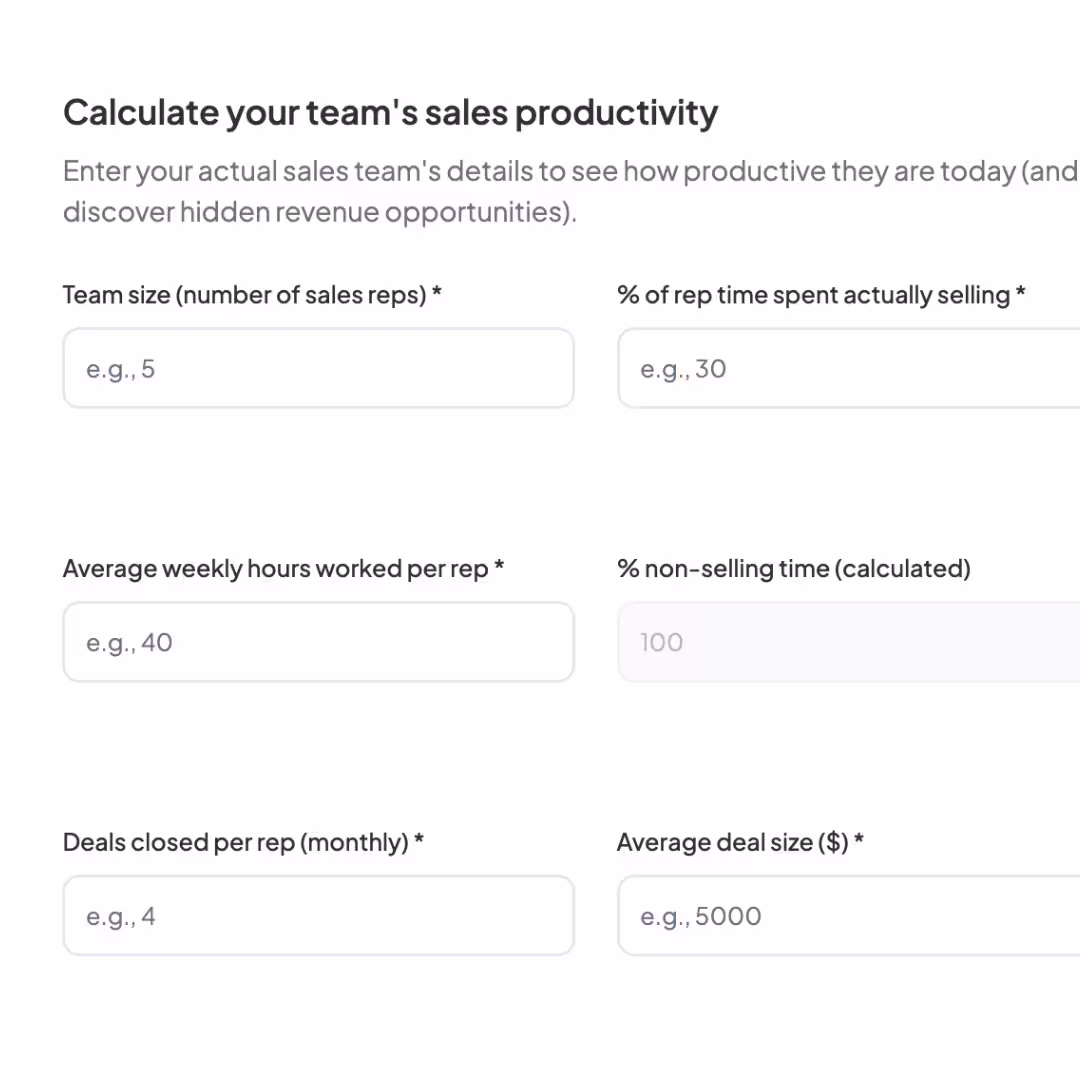The width and height of the screenshot is (1080, 1080).
Task: Click the '% non-selling time (calculated)' label
Action: pos(794,569)
